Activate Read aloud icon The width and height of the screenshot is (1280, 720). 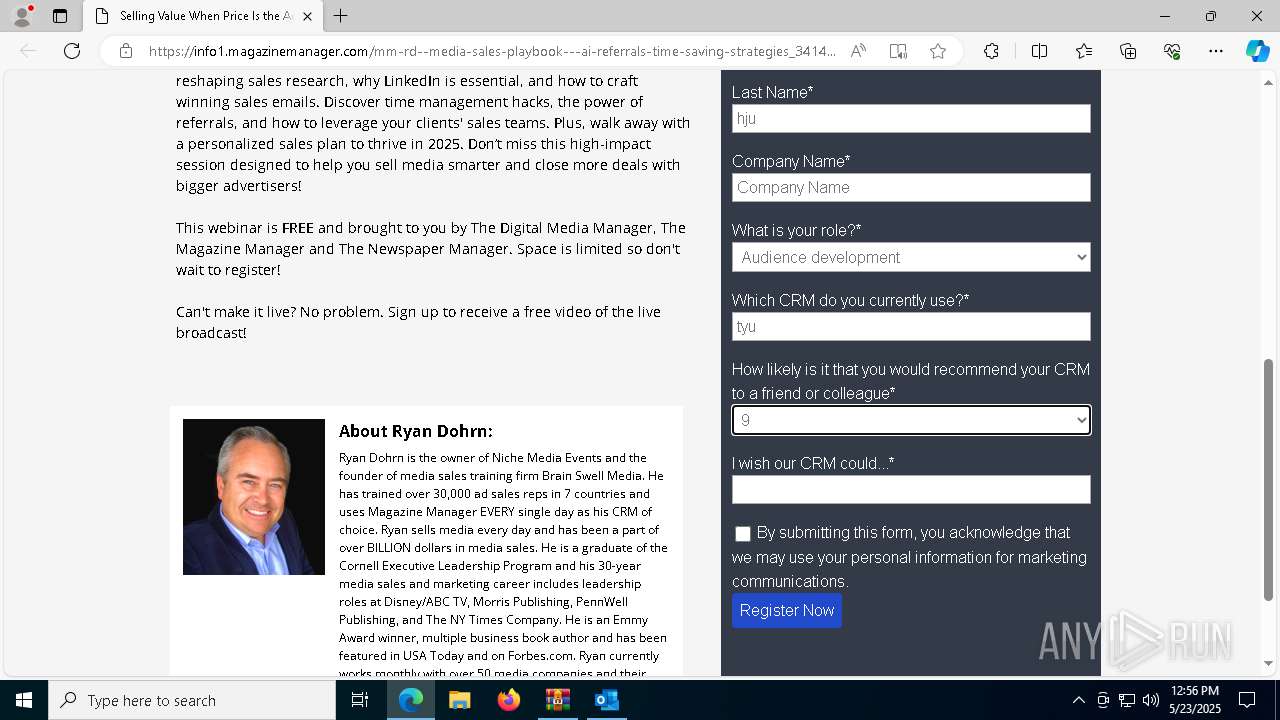[x=858, y=51]
